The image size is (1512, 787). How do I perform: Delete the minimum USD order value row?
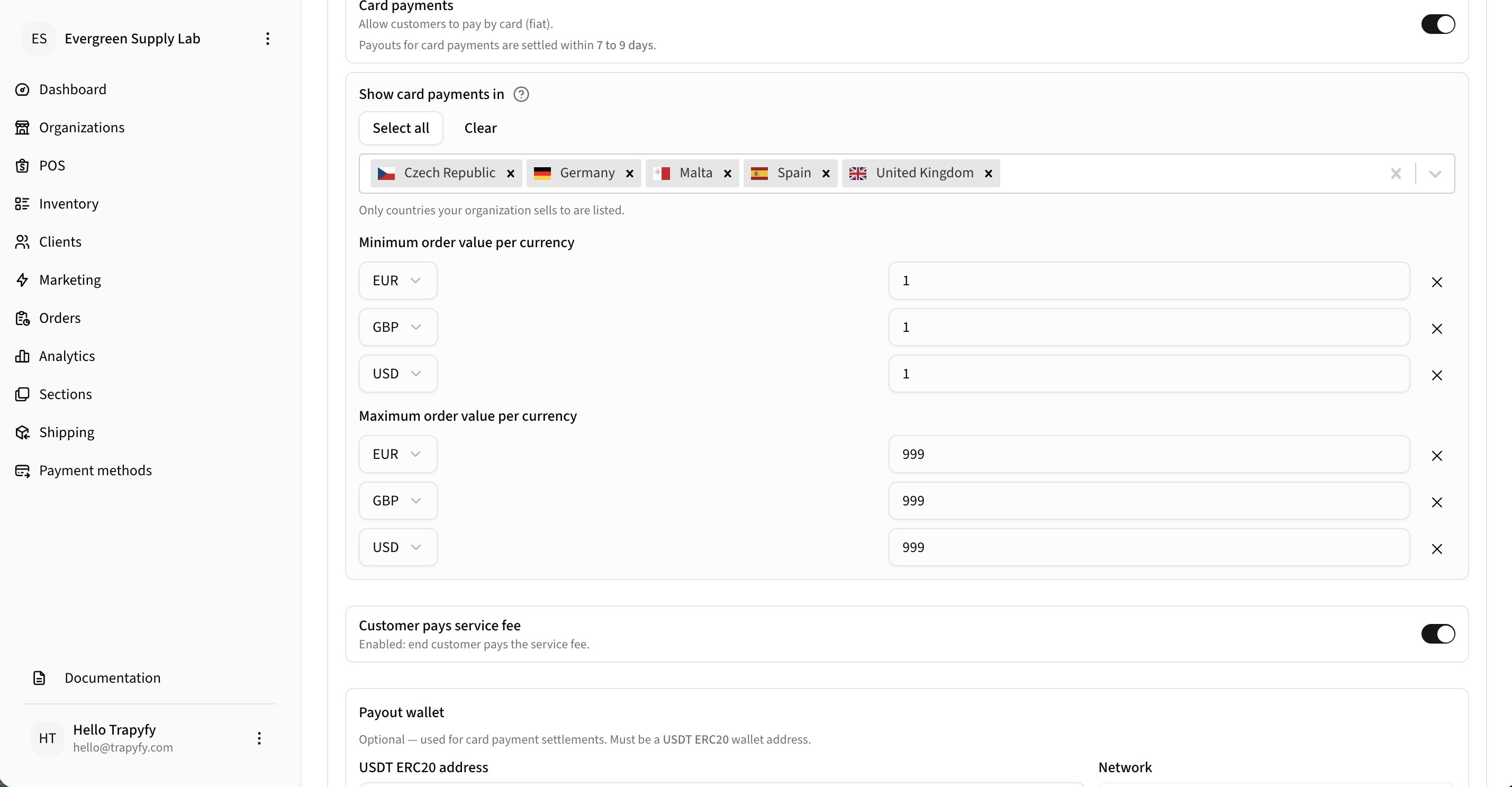point(1437,375)
